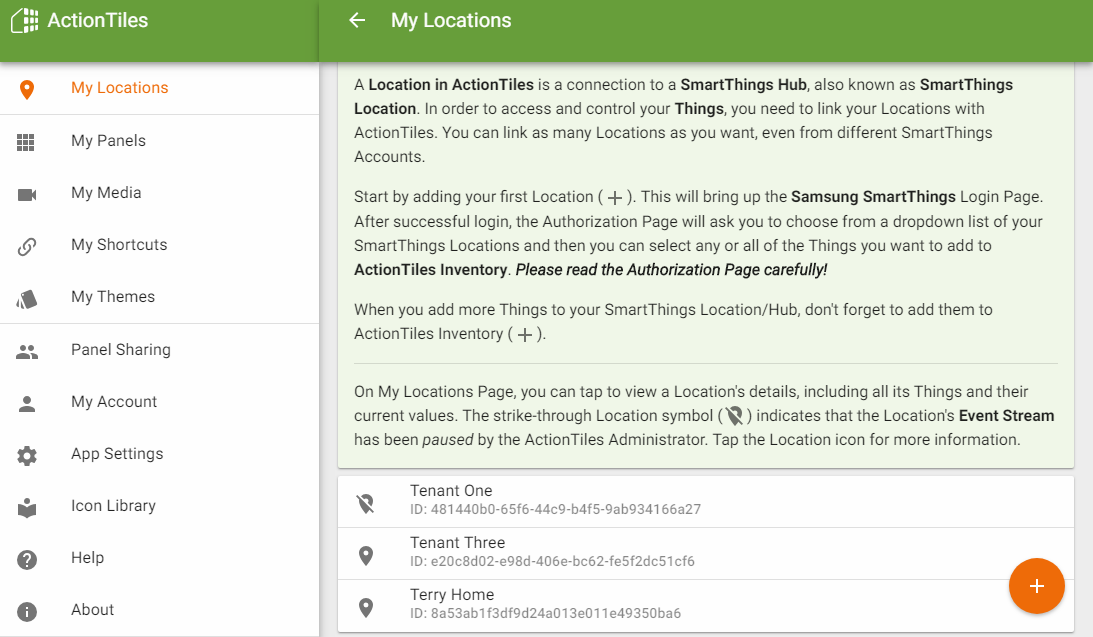Screen dimensions: 1093x637
Task: Click the About info icon
Action: pos(26,612)
